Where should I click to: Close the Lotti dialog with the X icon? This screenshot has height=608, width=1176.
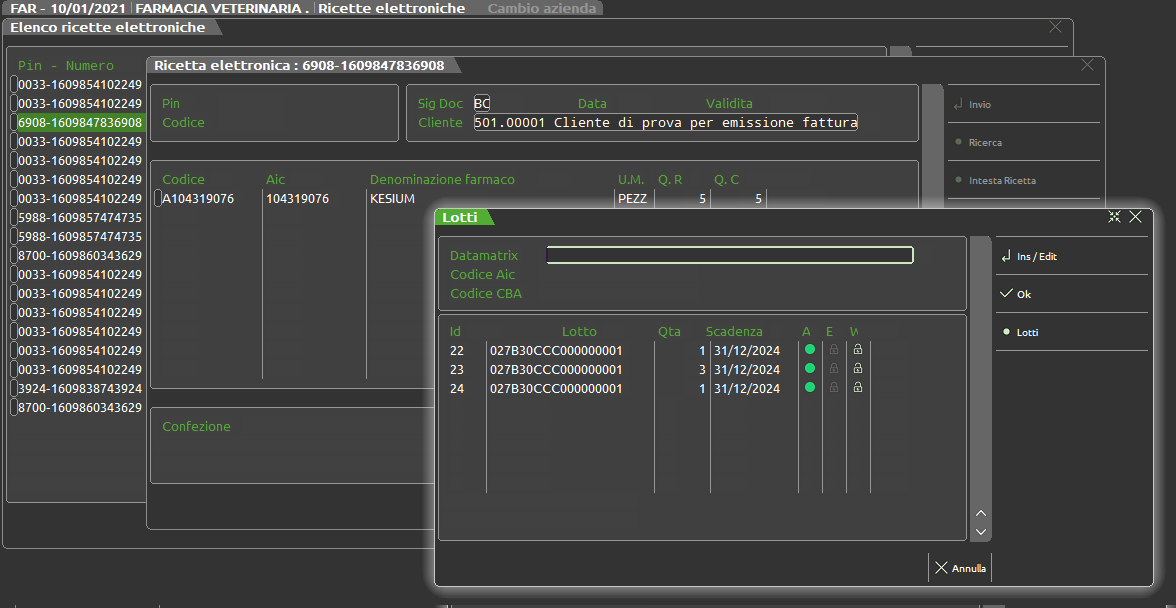click(x=1135, y=217)
